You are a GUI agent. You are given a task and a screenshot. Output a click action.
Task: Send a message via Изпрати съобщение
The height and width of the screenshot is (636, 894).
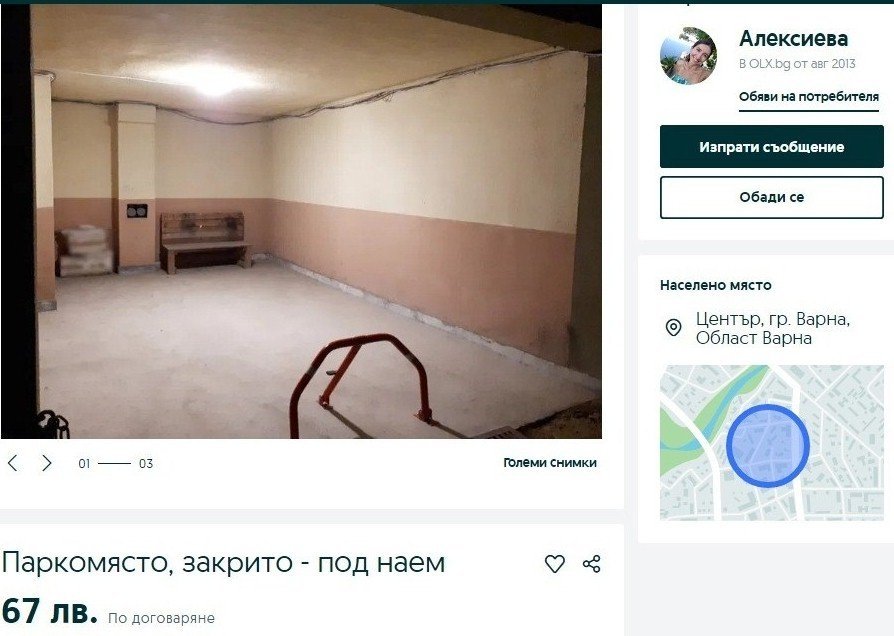pos(771,147)
